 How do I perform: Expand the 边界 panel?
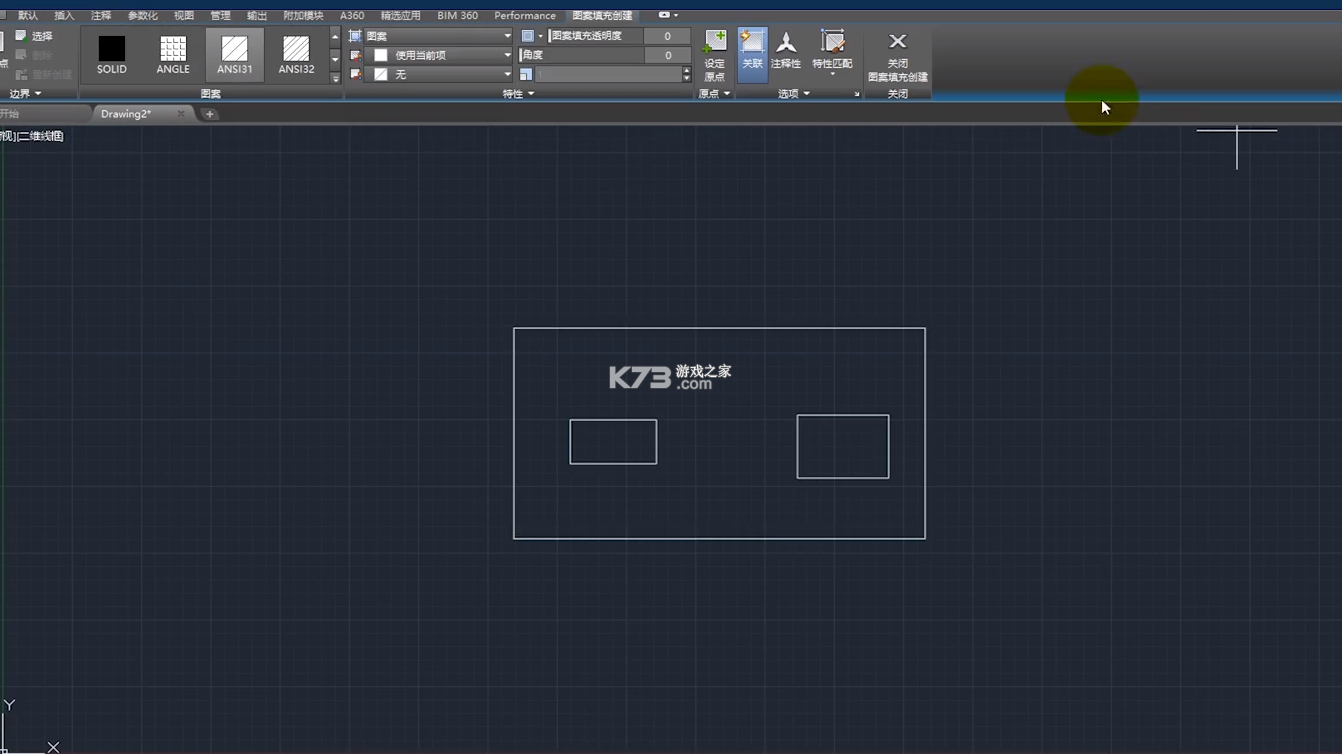click(x=26, y=94)
